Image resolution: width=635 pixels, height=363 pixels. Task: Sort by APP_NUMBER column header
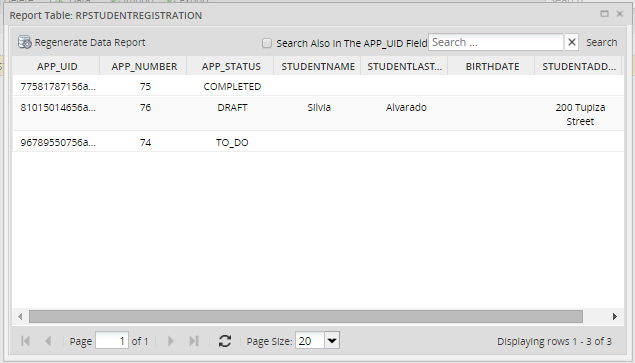coord(144,66)
